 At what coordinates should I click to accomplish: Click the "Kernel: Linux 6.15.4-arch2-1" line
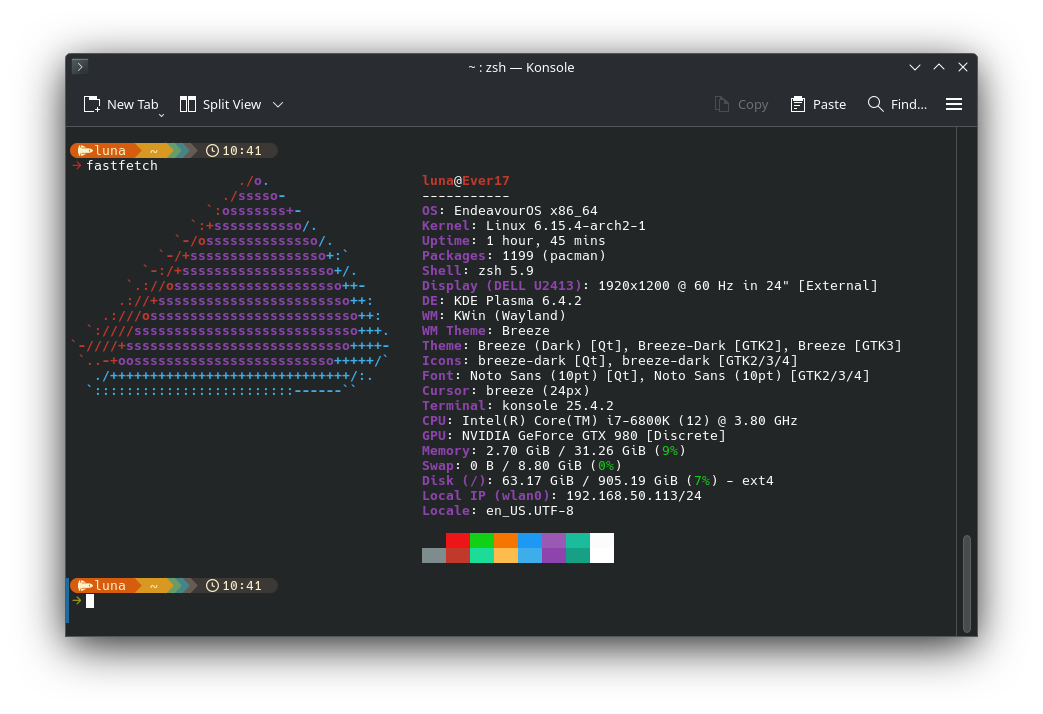[x=533, y=226]
